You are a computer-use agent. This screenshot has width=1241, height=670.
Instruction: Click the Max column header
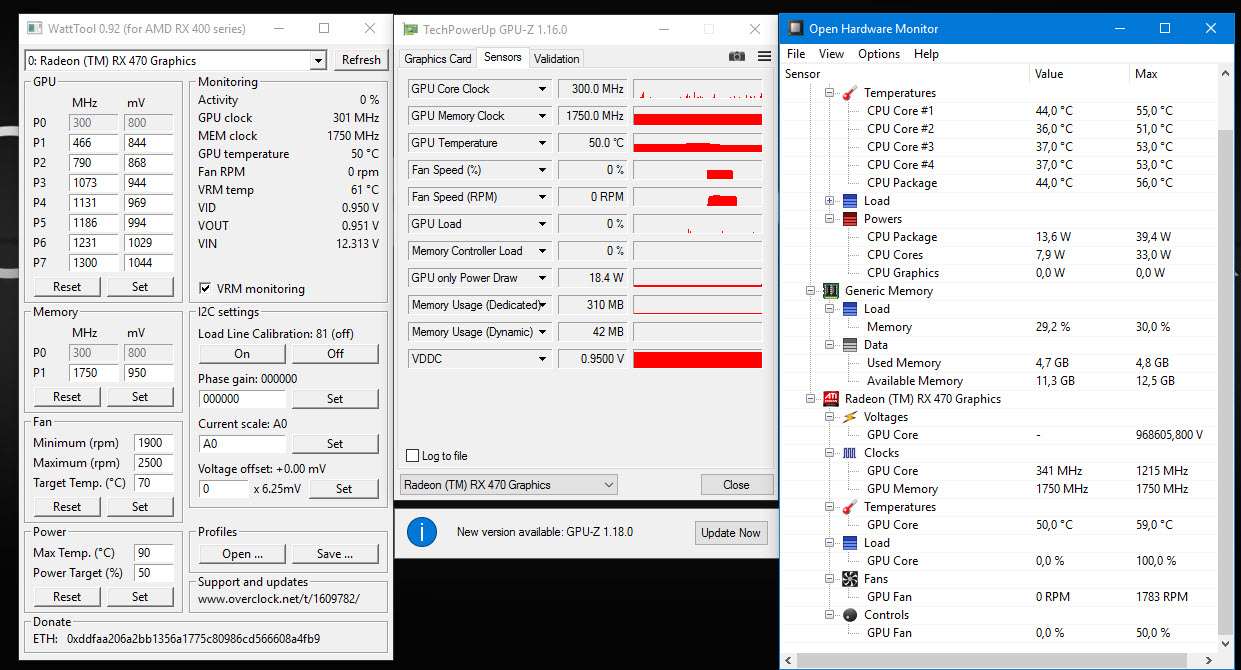tap(1174, 74)
